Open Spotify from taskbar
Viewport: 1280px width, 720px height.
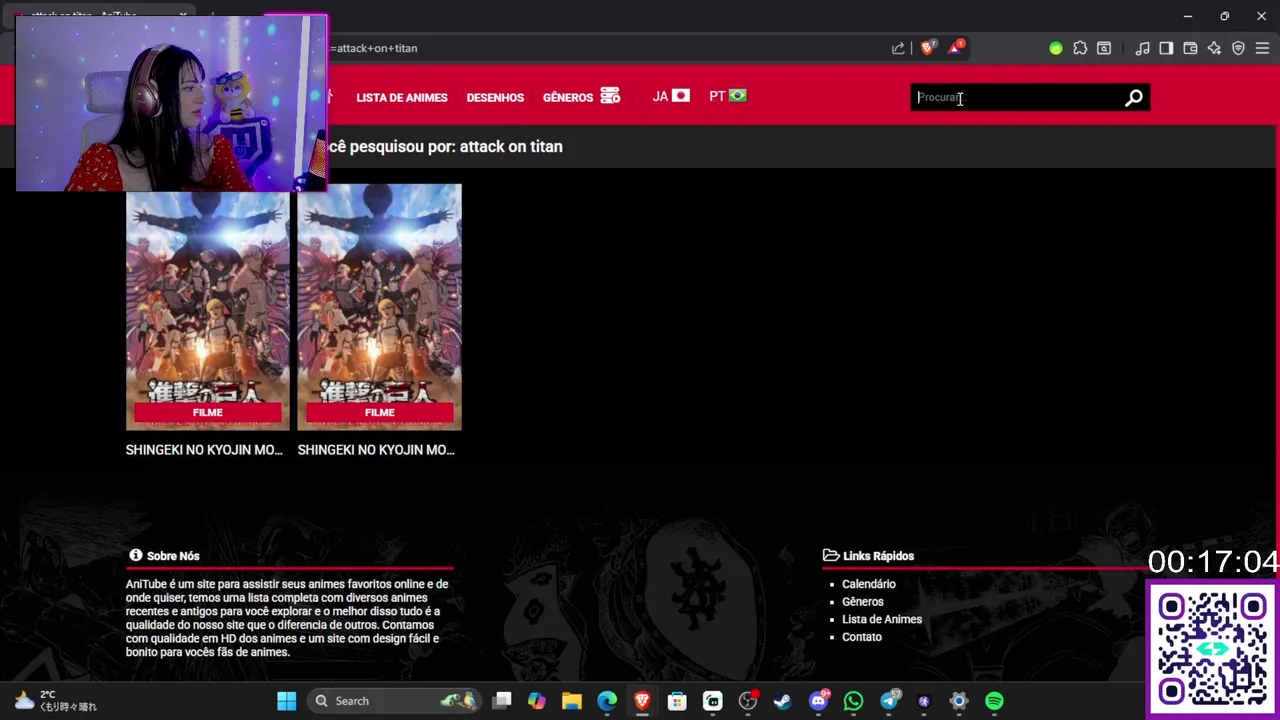(994, 701)
